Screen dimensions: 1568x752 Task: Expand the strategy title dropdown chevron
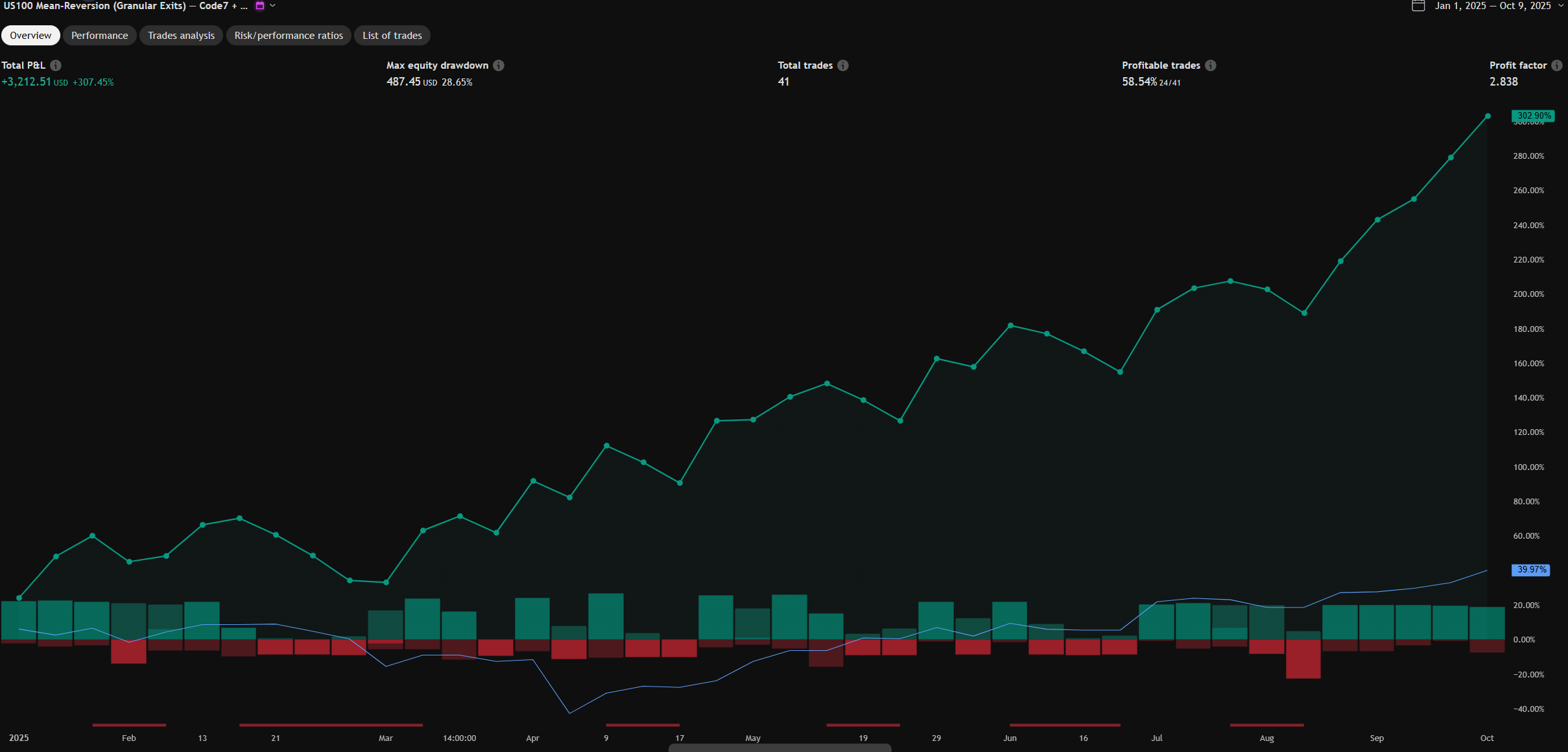point(273,6)
